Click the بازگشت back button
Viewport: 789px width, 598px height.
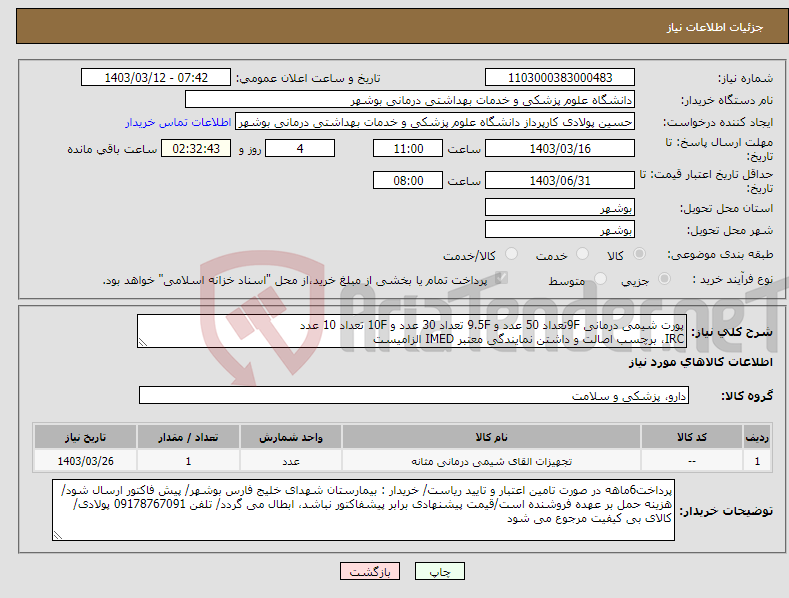pyautogui.click(x=370, y=571)
